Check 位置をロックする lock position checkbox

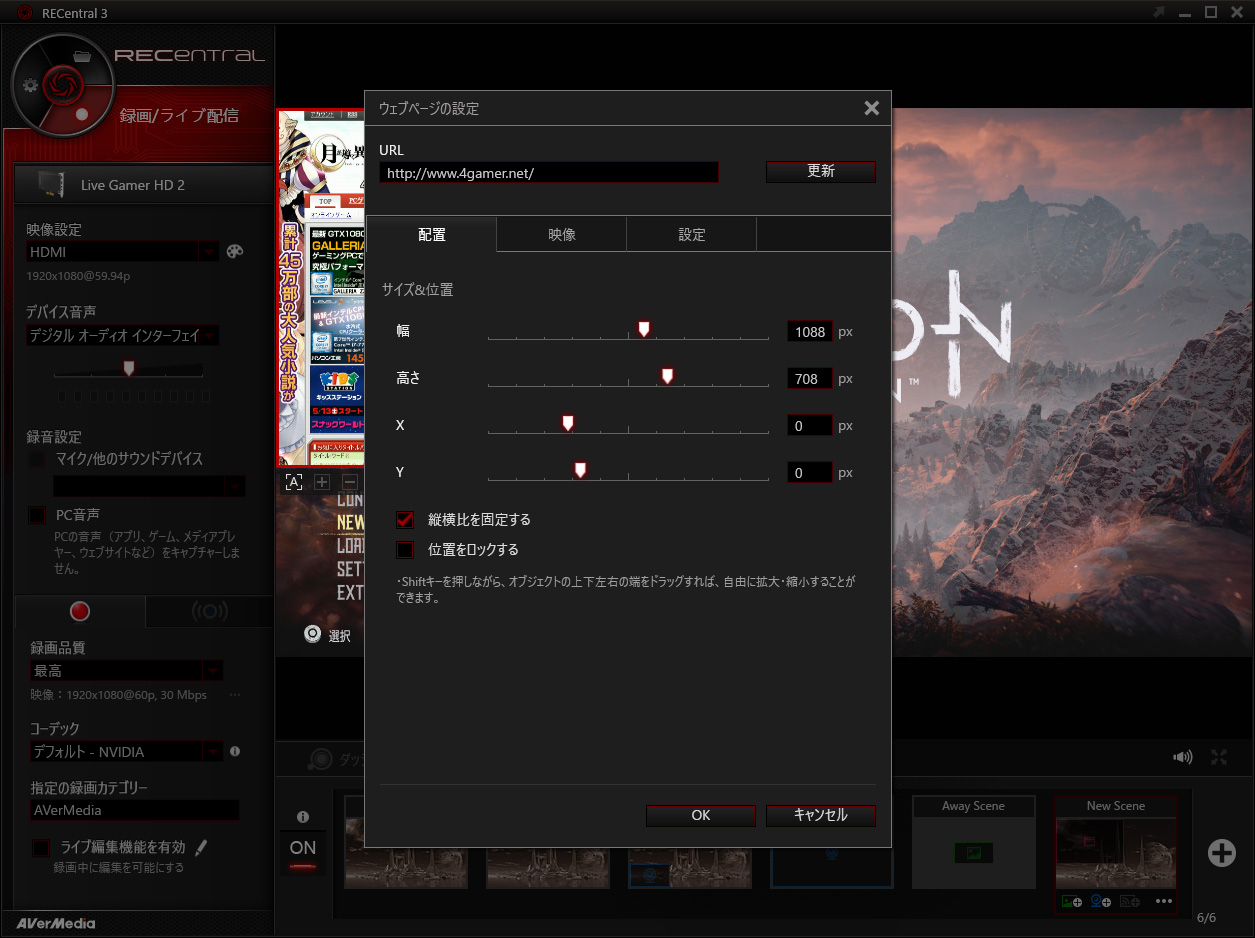tap(405, 550)
